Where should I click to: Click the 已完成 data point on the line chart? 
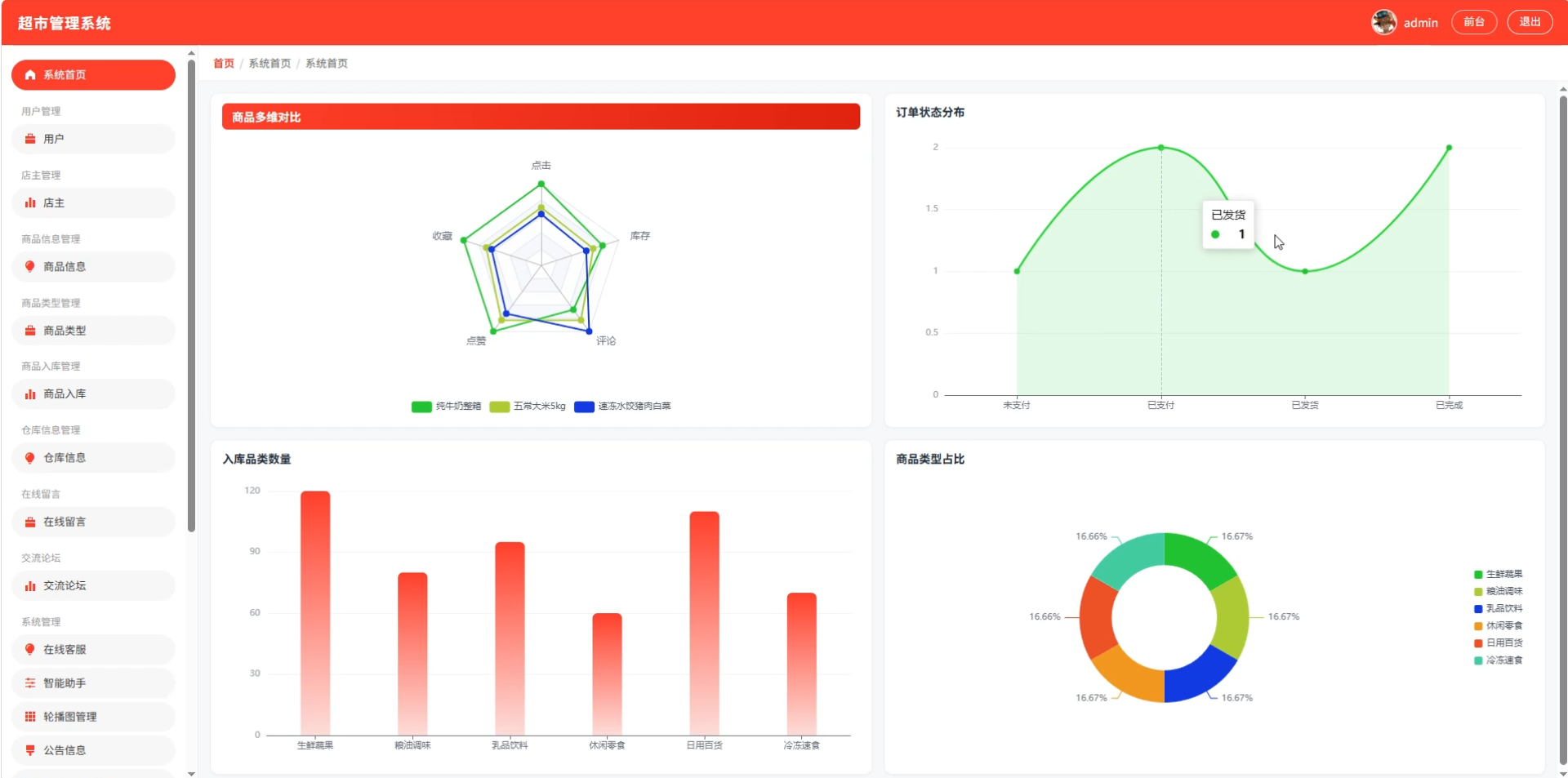click(x=1449, y=148)
